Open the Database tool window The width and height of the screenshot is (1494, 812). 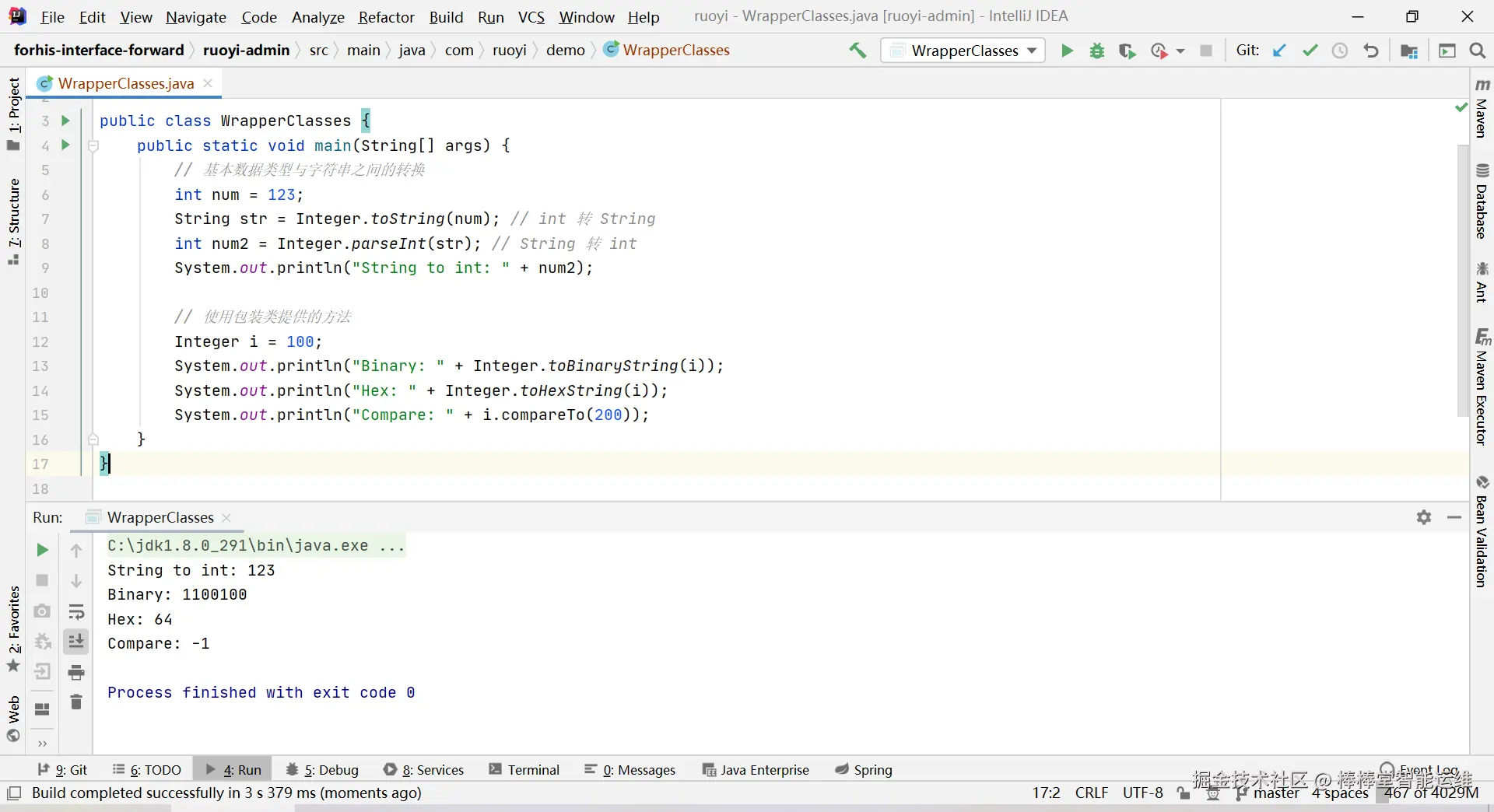(1482, 201)
